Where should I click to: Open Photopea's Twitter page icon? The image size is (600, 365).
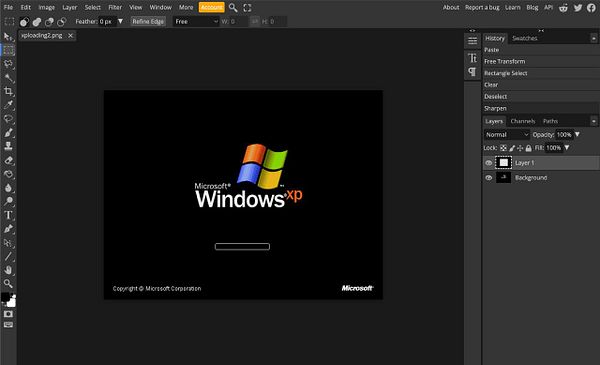578,8
